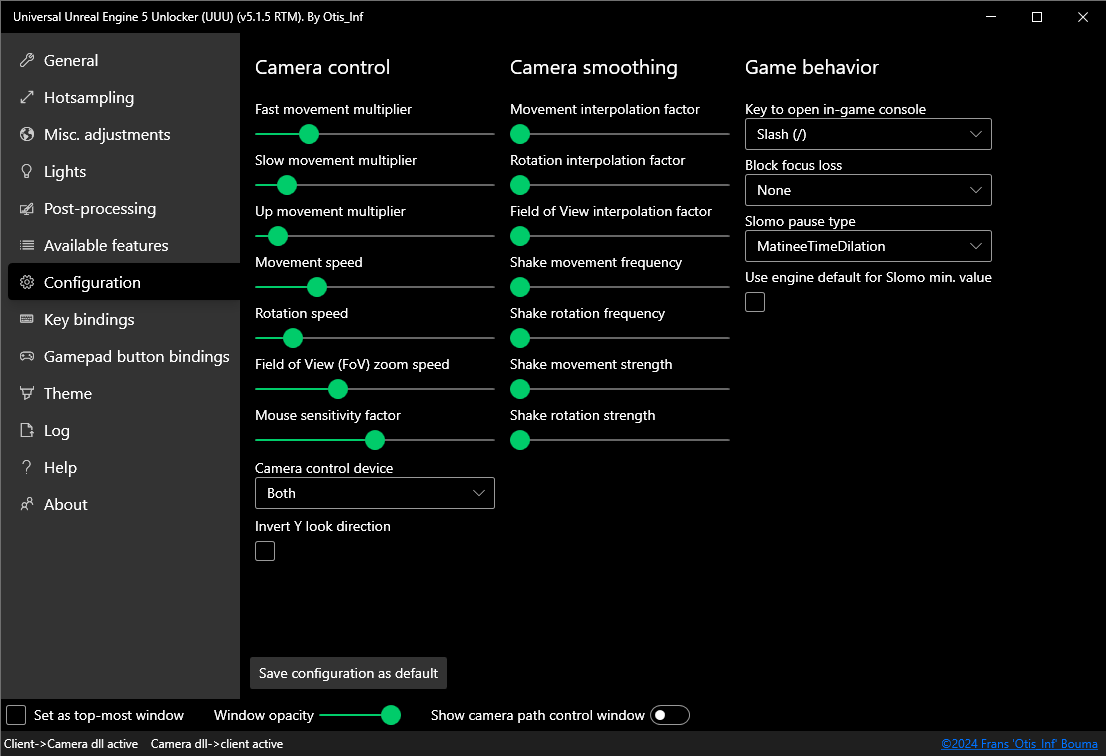Open the Available features page
The width and height of the screenshot is (1106, 756).
106,246
